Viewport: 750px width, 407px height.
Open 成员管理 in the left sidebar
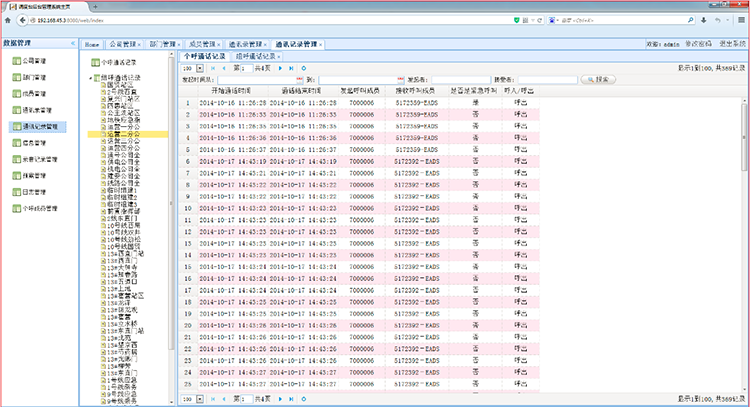(x=29, y=94)
